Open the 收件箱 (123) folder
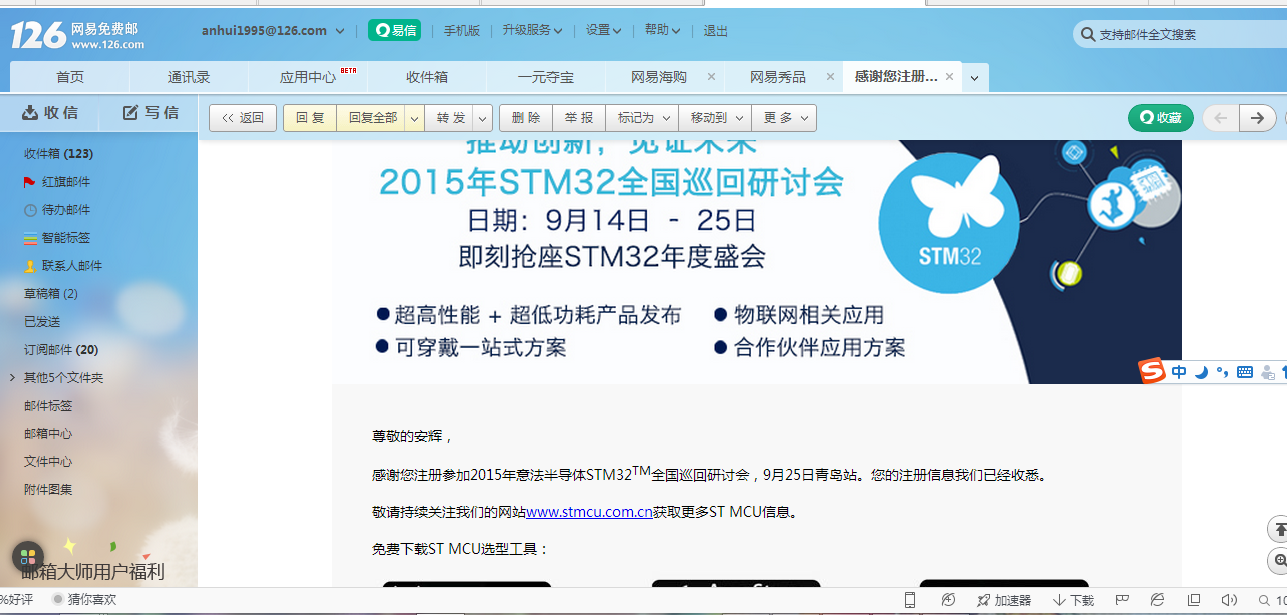The width and height of the screenshot is (1287, 615). (x=58, y=154)
